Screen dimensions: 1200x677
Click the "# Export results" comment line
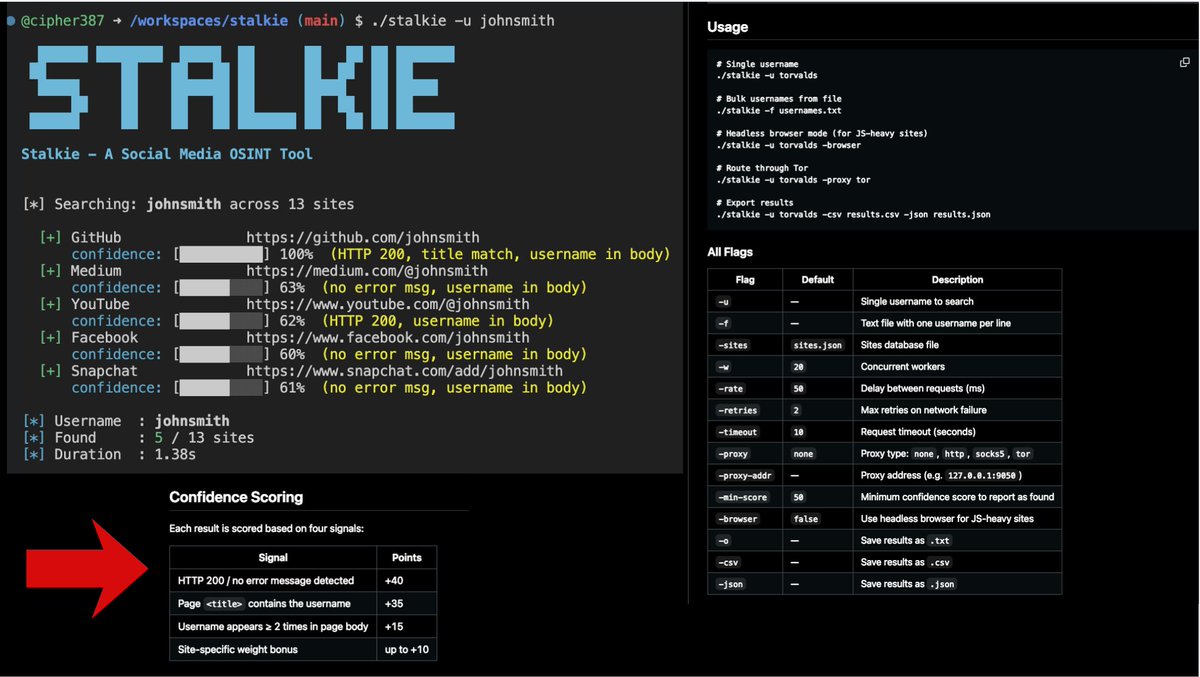tap(755, 203)
